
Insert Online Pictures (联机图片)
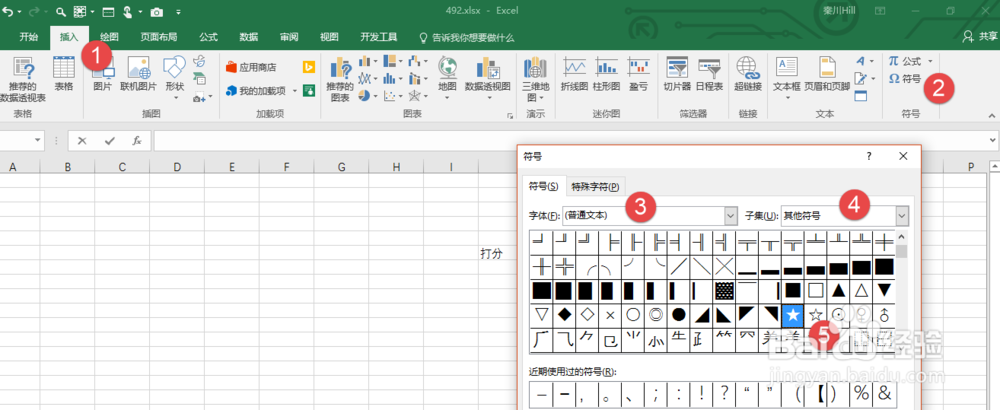[138, 74]
